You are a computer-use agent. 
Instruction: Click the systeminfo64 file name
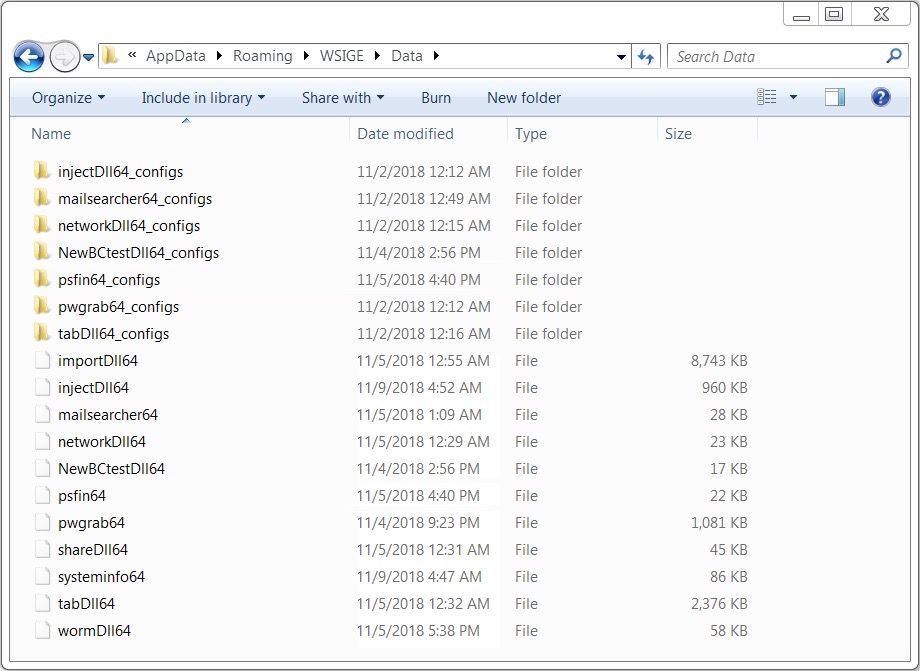pyautogui.click(x=101, y=577)
